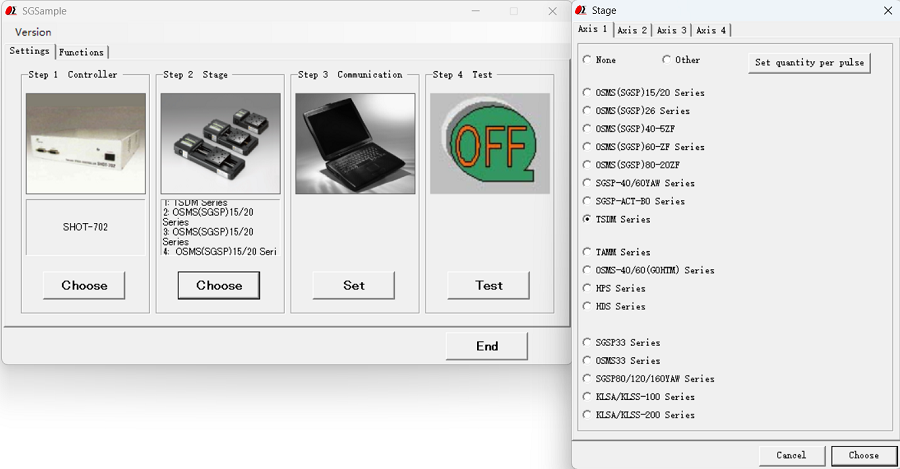Open the Version menu
900x469 pixels.
click(33, 32)
